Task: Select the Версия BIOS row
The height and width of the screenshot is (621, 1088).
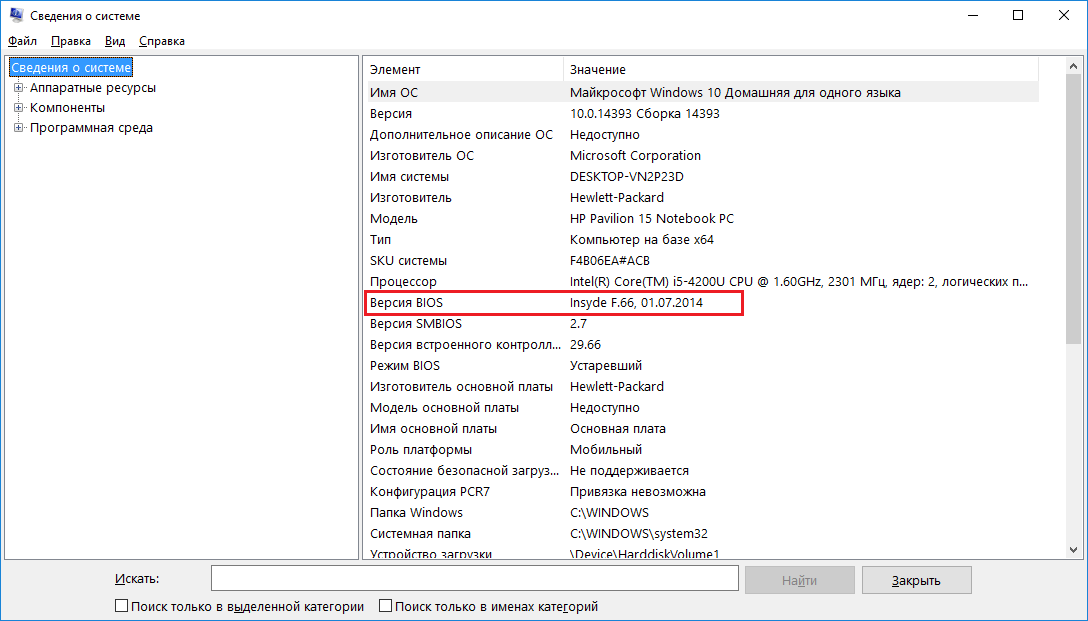Action: pos(554,303)
